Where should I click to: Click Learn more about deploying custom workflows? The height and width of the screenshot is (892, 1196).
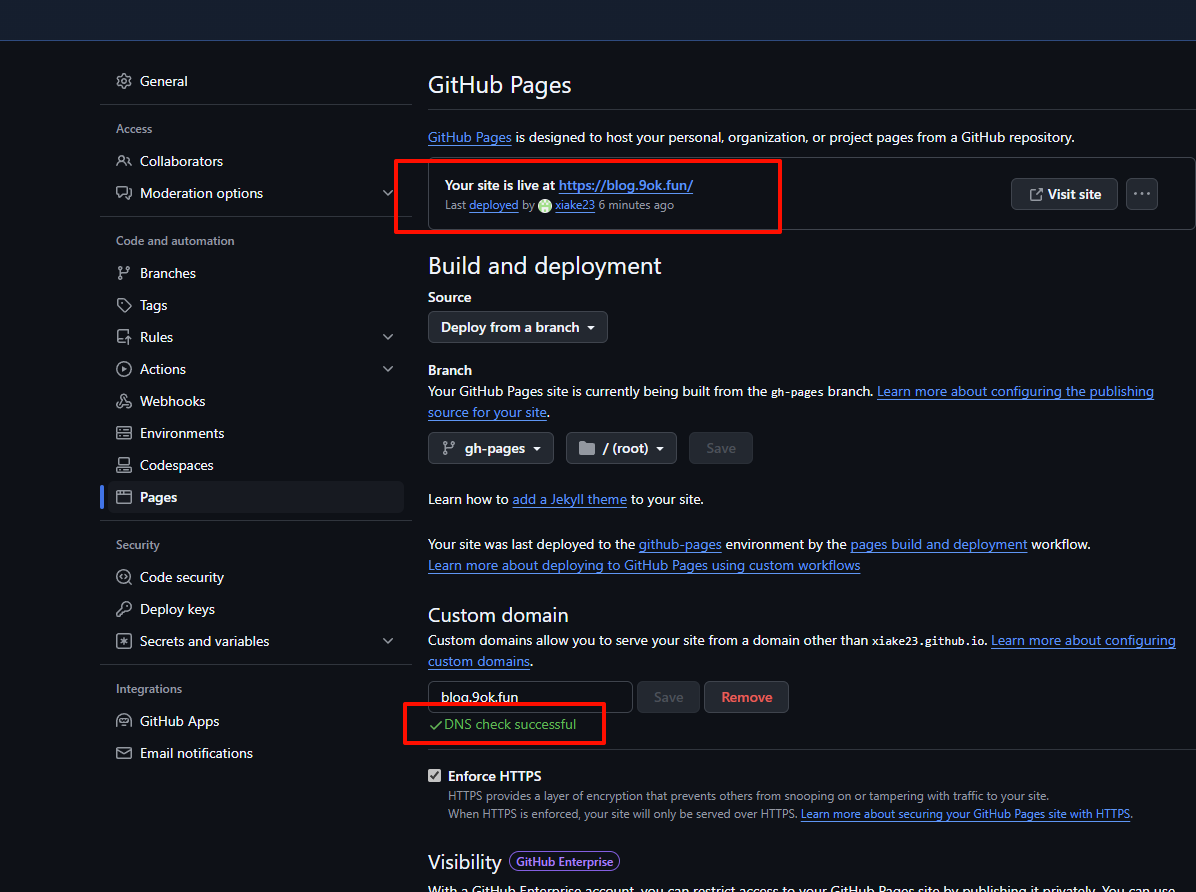[x=644, y=565]
